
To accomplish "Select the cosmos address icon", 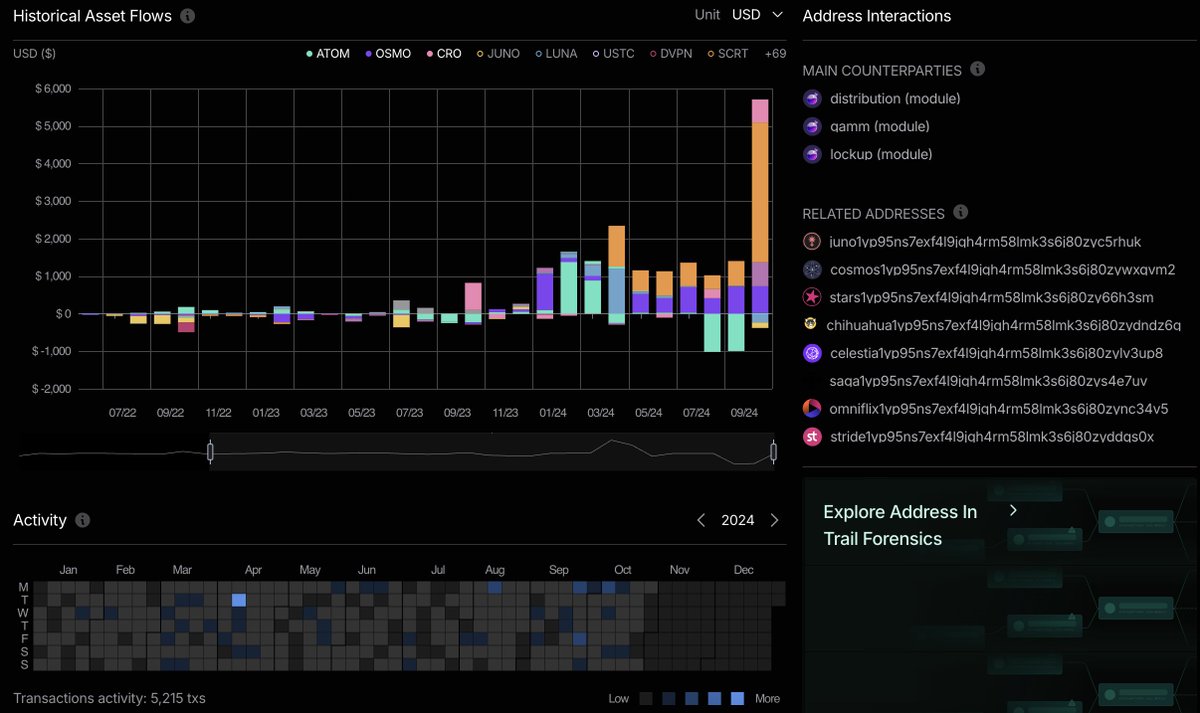I will (812, 269).
